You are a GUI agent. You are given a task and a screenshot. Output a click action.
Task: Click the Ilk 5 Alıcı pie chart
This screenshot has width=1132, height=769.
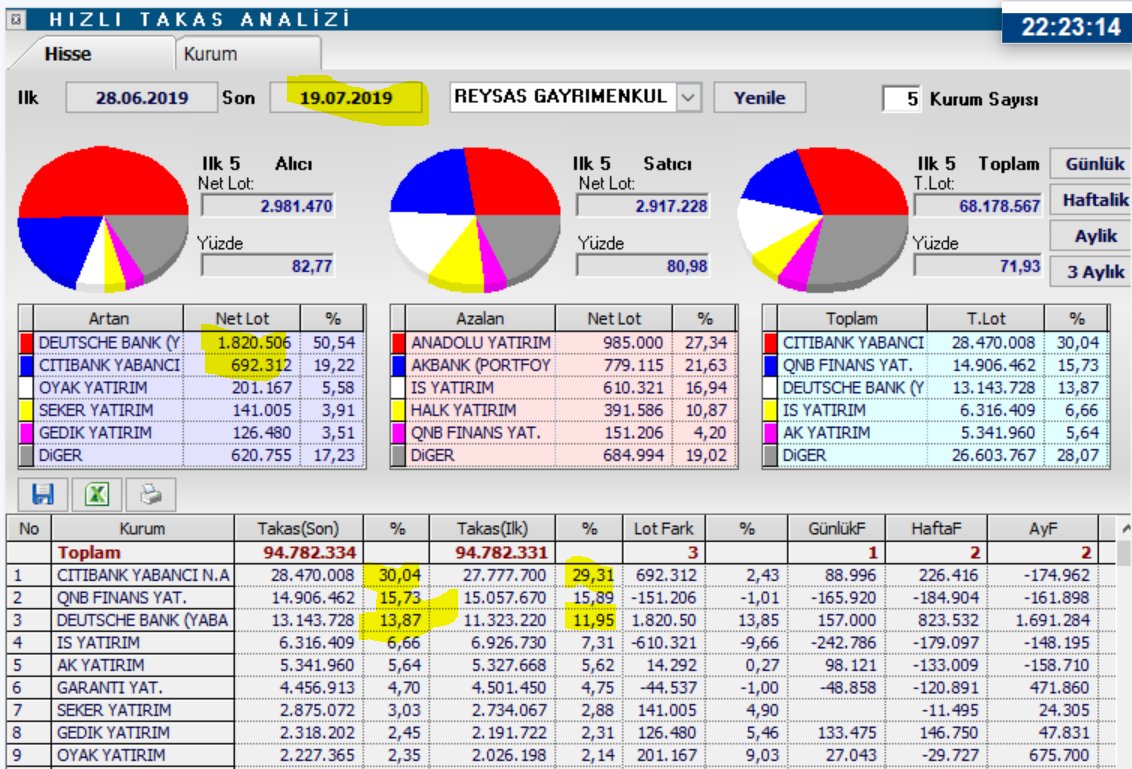103,219
